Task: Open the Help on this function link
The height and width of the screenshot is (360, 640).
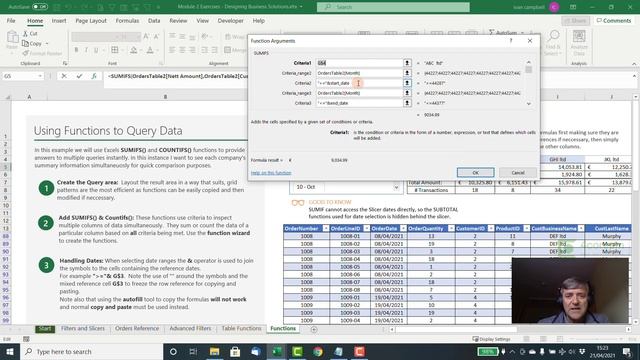Action: pos(271,173)
